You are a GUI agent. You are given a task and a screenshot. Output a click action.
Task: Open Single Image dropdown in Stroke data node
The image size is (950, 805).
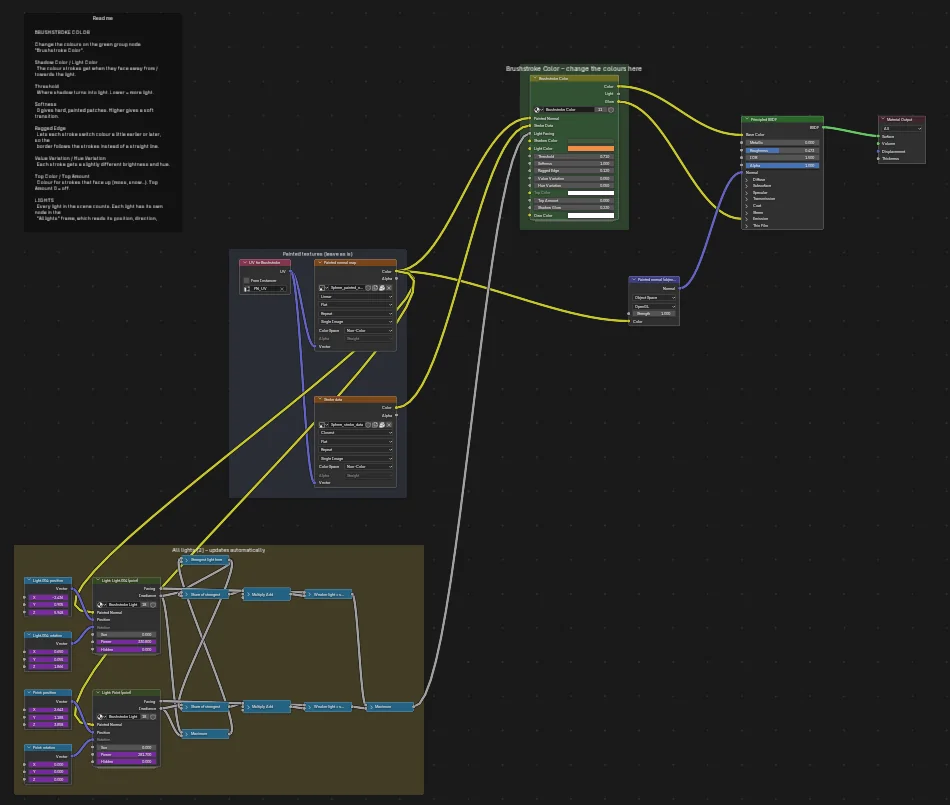pos(356,459)
